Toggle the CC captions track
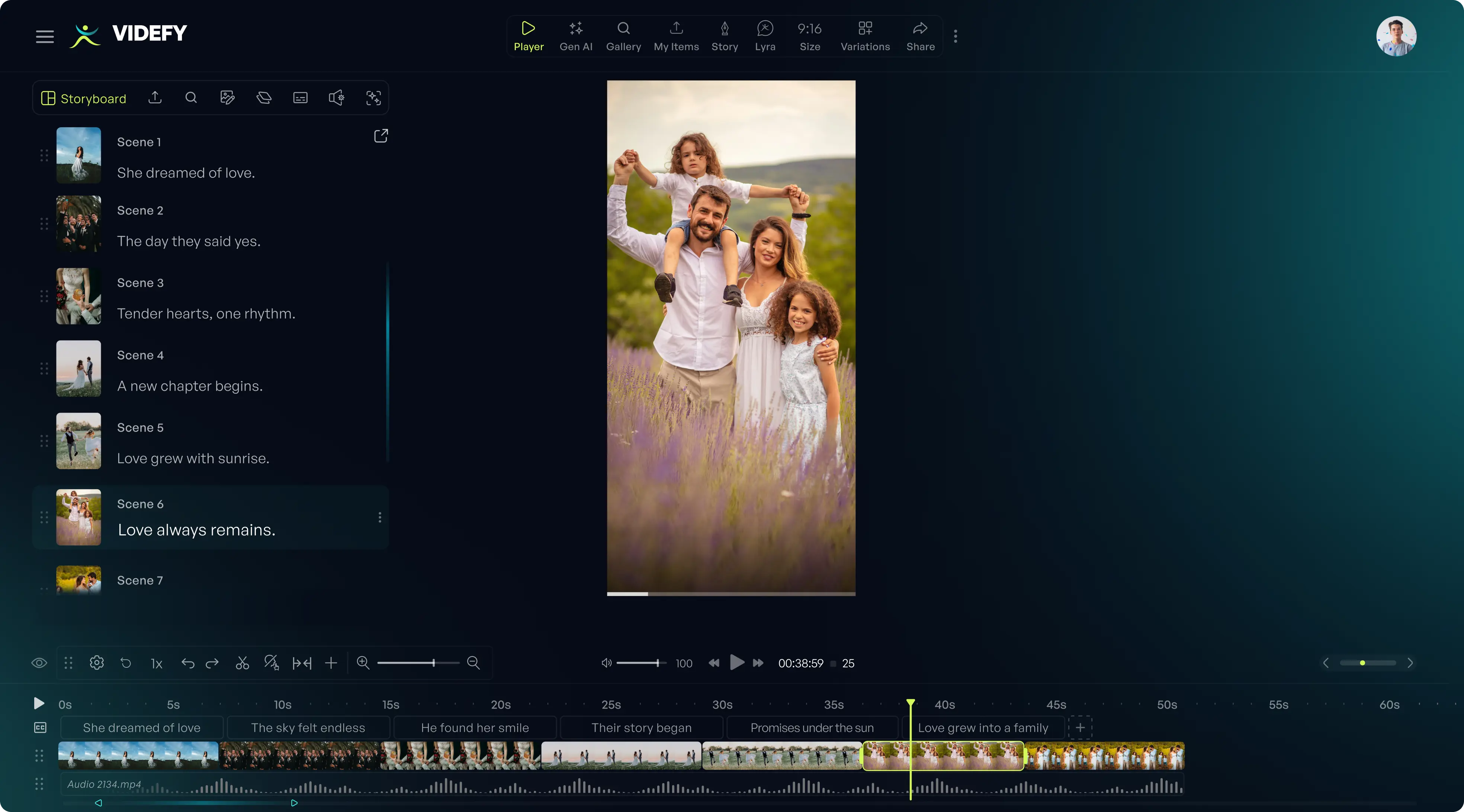The height and width of the screenshot is (812, 1464). [x=40, y=728]
